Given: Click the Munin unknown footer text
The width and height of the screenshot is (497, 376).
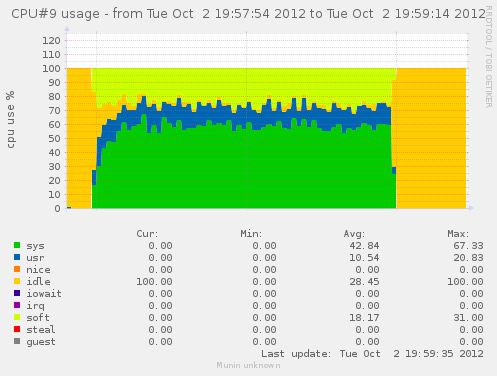Looking at the screenshot, I should [x=248, y=365].
